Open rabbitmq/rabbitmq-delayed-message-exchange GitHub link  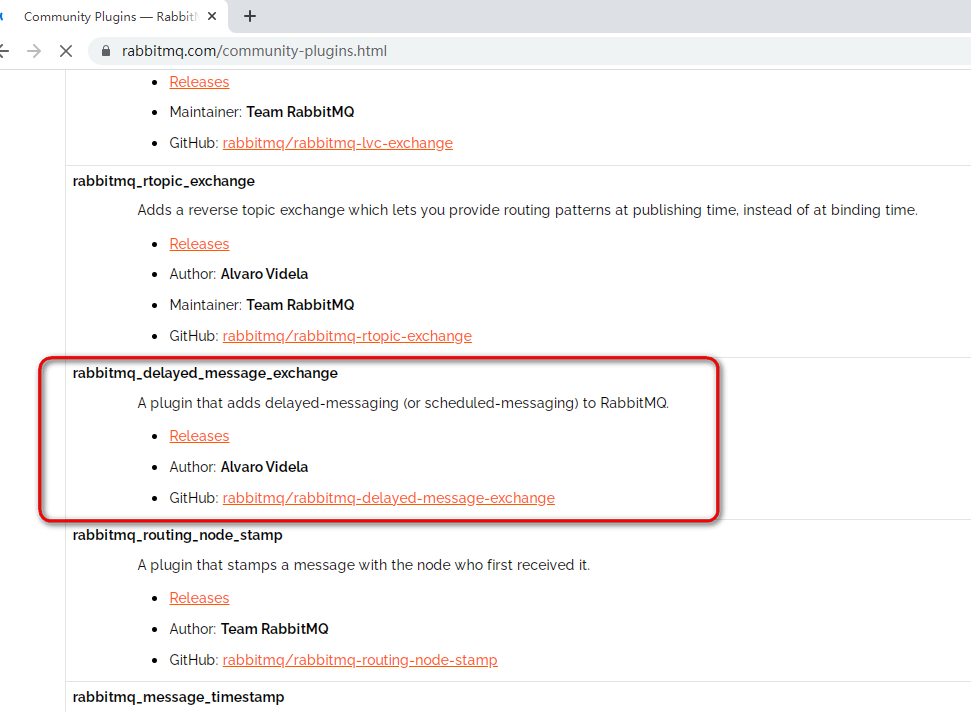tap(388, 498)
